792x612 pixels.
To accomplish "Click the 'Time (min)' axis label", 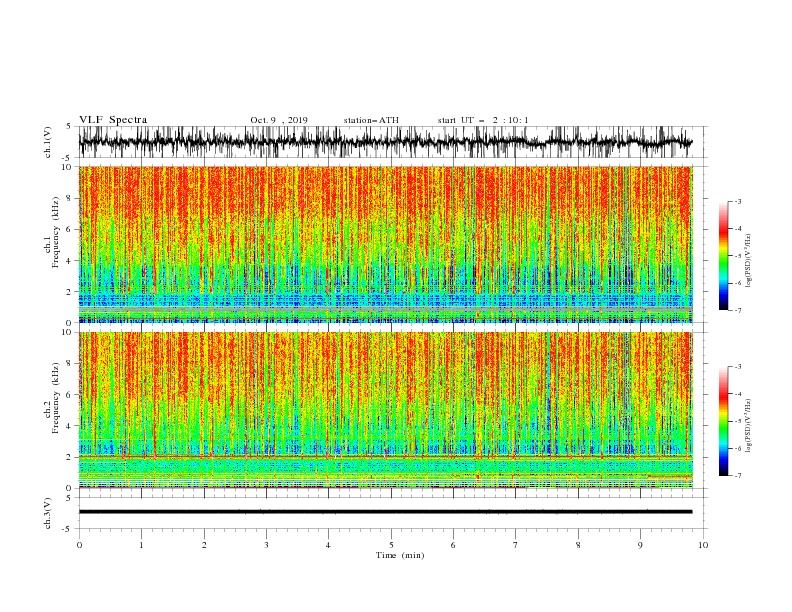I will (400, 555).
